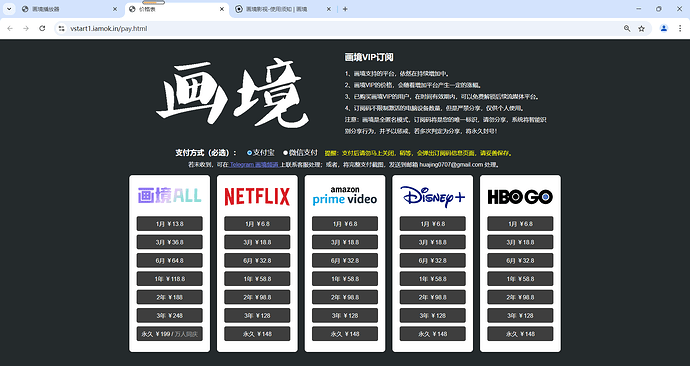
Task: Select Prime Video 永久 ¥148 plan
Action: click(x=345, y=334)
